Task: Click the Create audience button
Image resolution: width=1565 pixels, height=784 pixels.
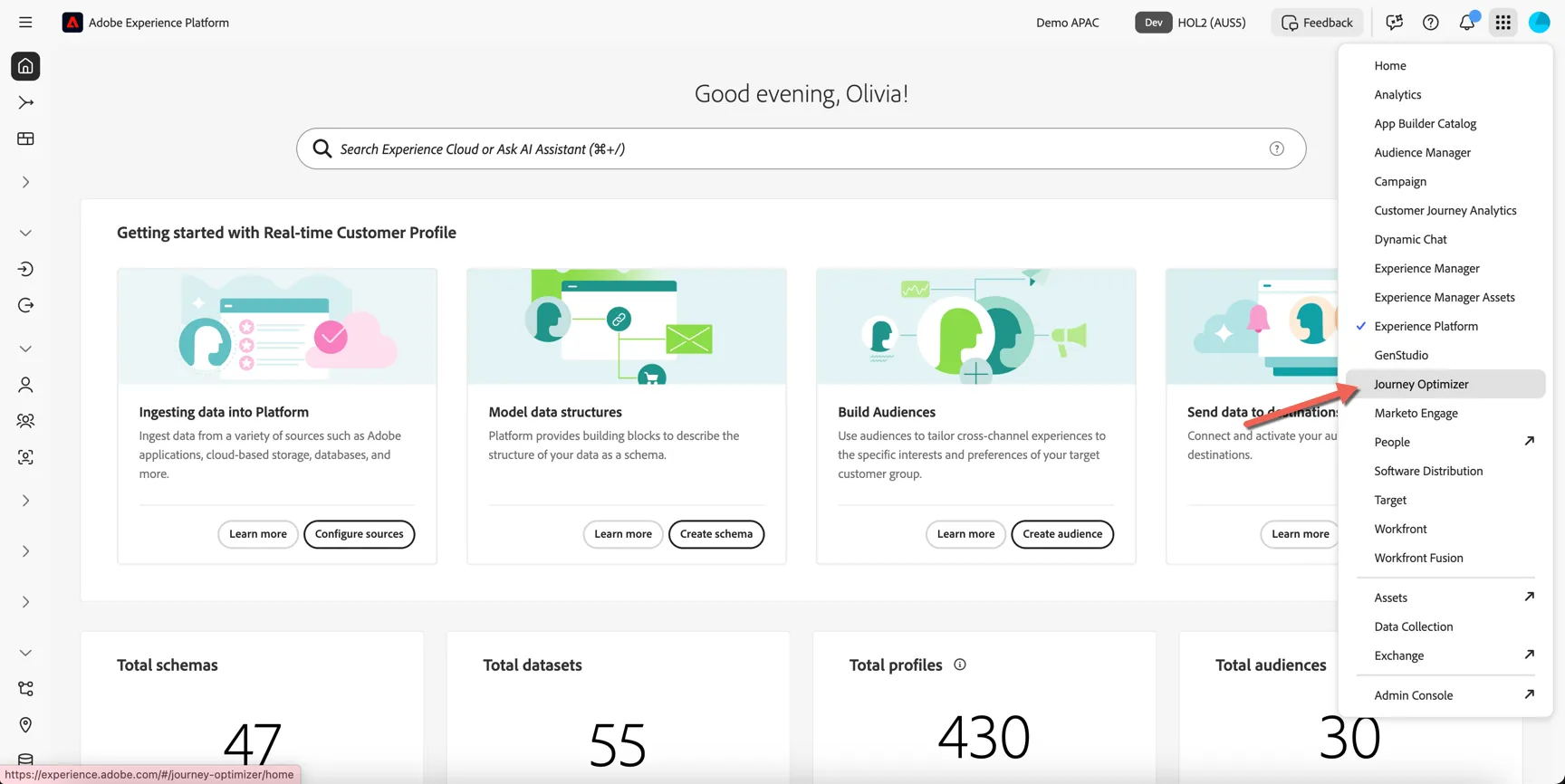Action: 1062,534
